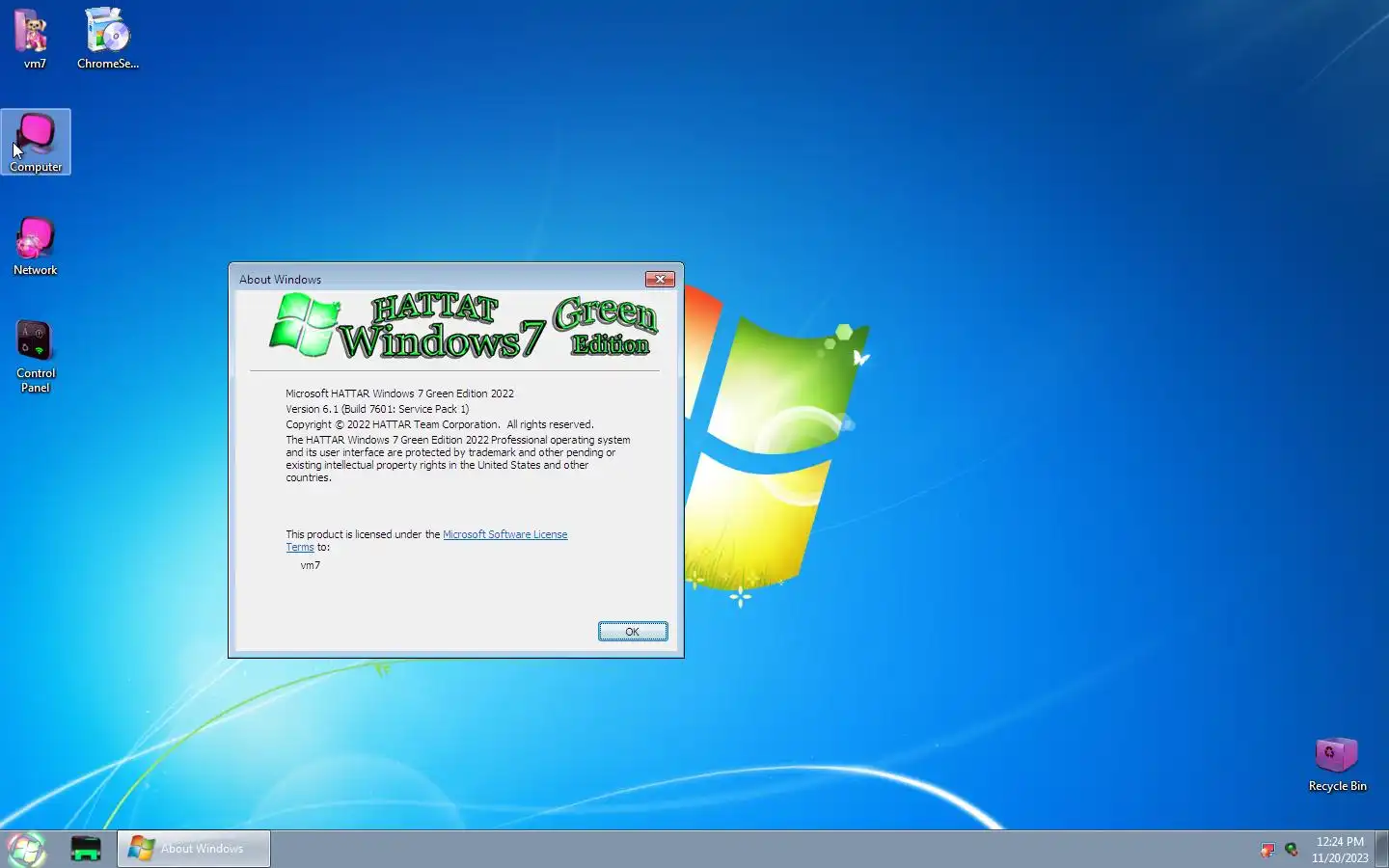Close the About Windows dialog
This screenshot has height=868, width=1389.
tap(660, 279)
